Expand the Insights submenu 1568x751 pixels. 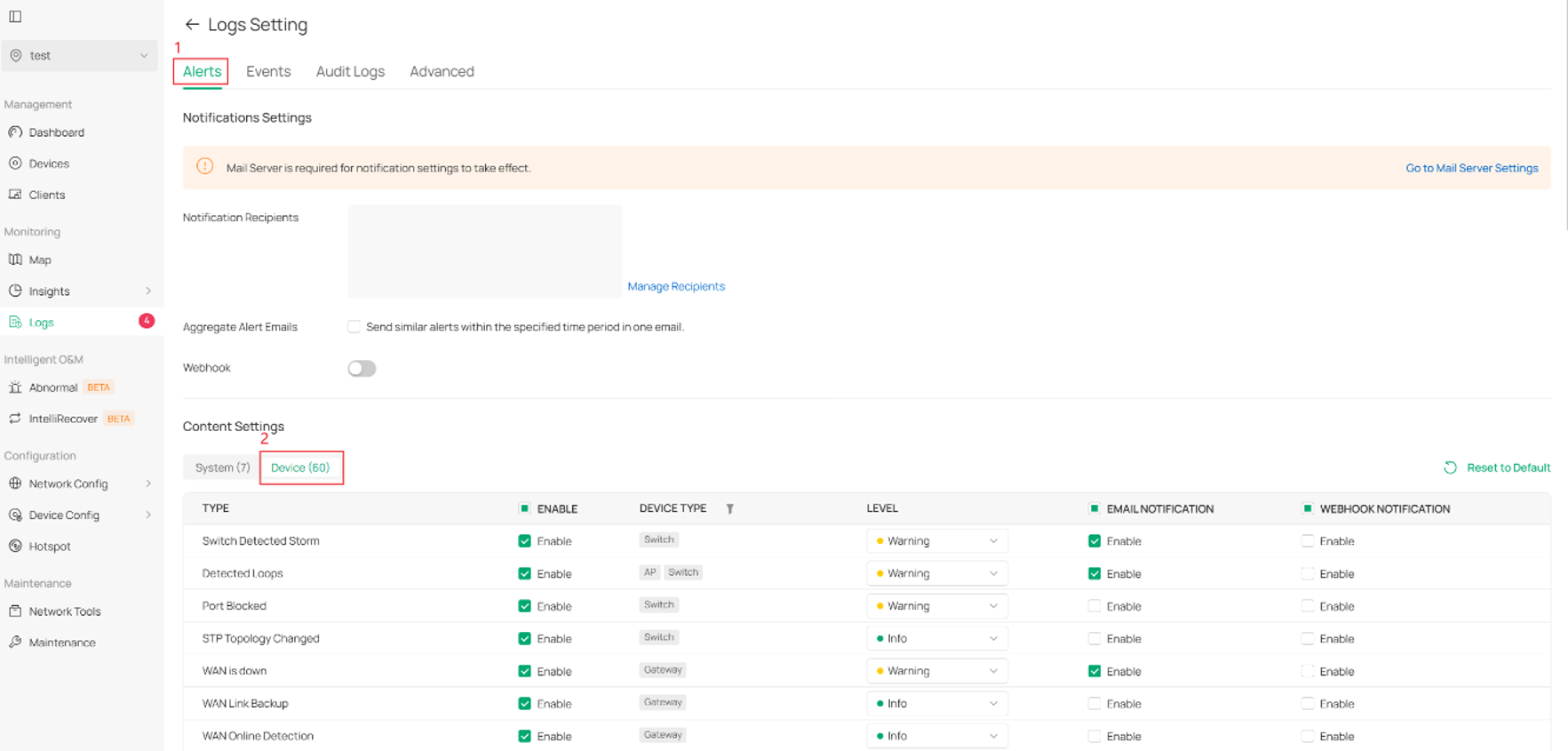click(x=148, y=291)
